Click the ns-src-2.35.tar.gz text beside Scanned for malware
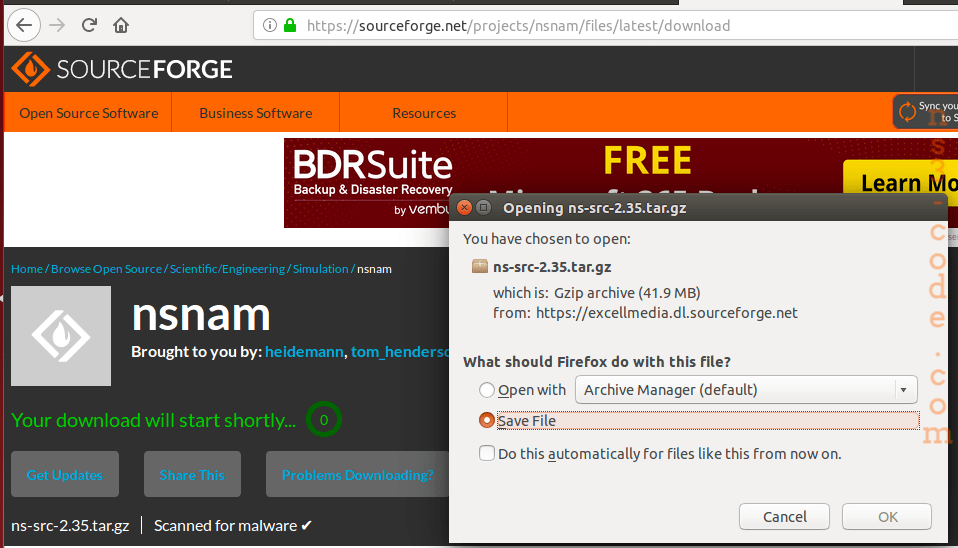This screenshot has width=958, height=548. click(70, 525)
